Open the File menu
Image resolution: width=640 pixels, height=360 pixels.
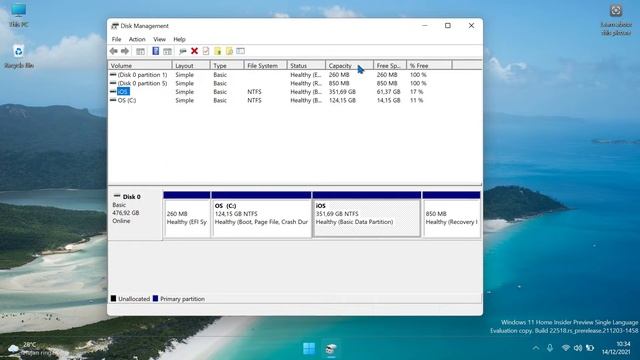[x=116, y=39]
